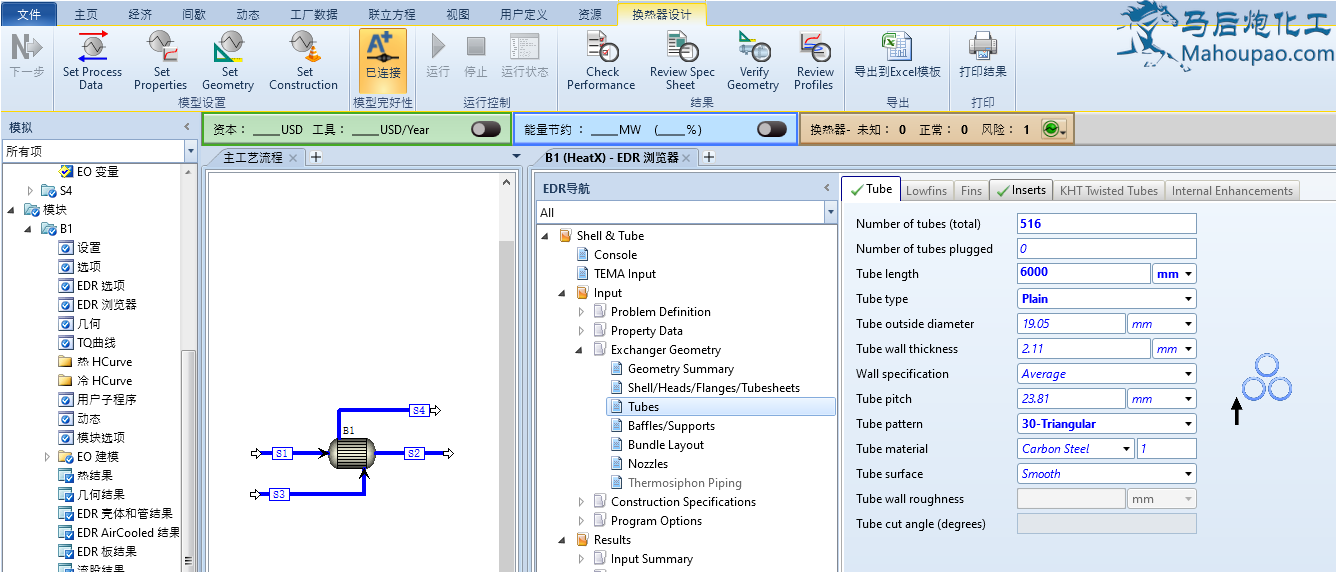Toggle the energy savings (能量节约) switch
Screen dimensions: 1336x572
(772, 129)
